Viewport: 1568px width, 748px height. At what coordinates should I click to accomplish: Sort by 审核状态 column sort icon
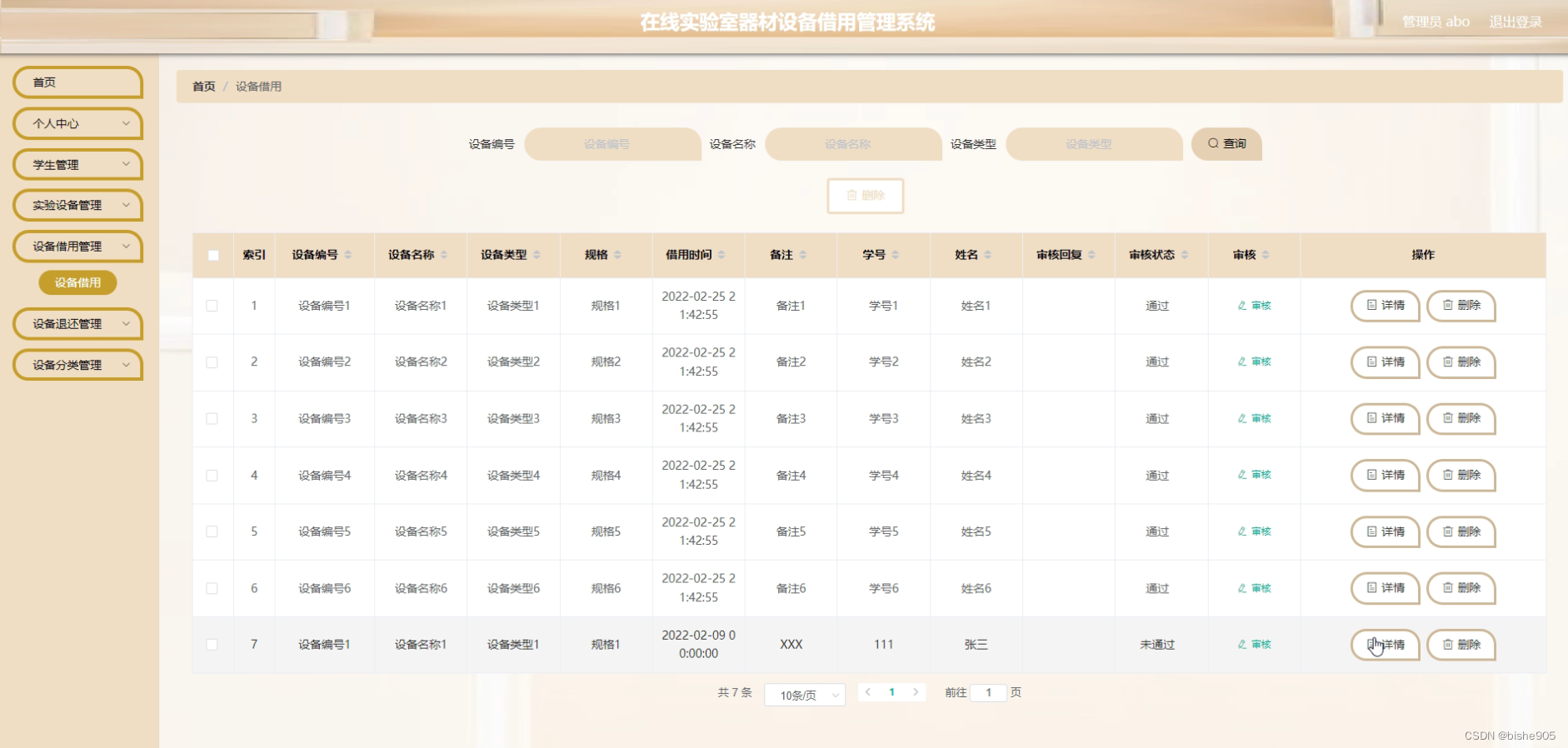(1184, 255)
